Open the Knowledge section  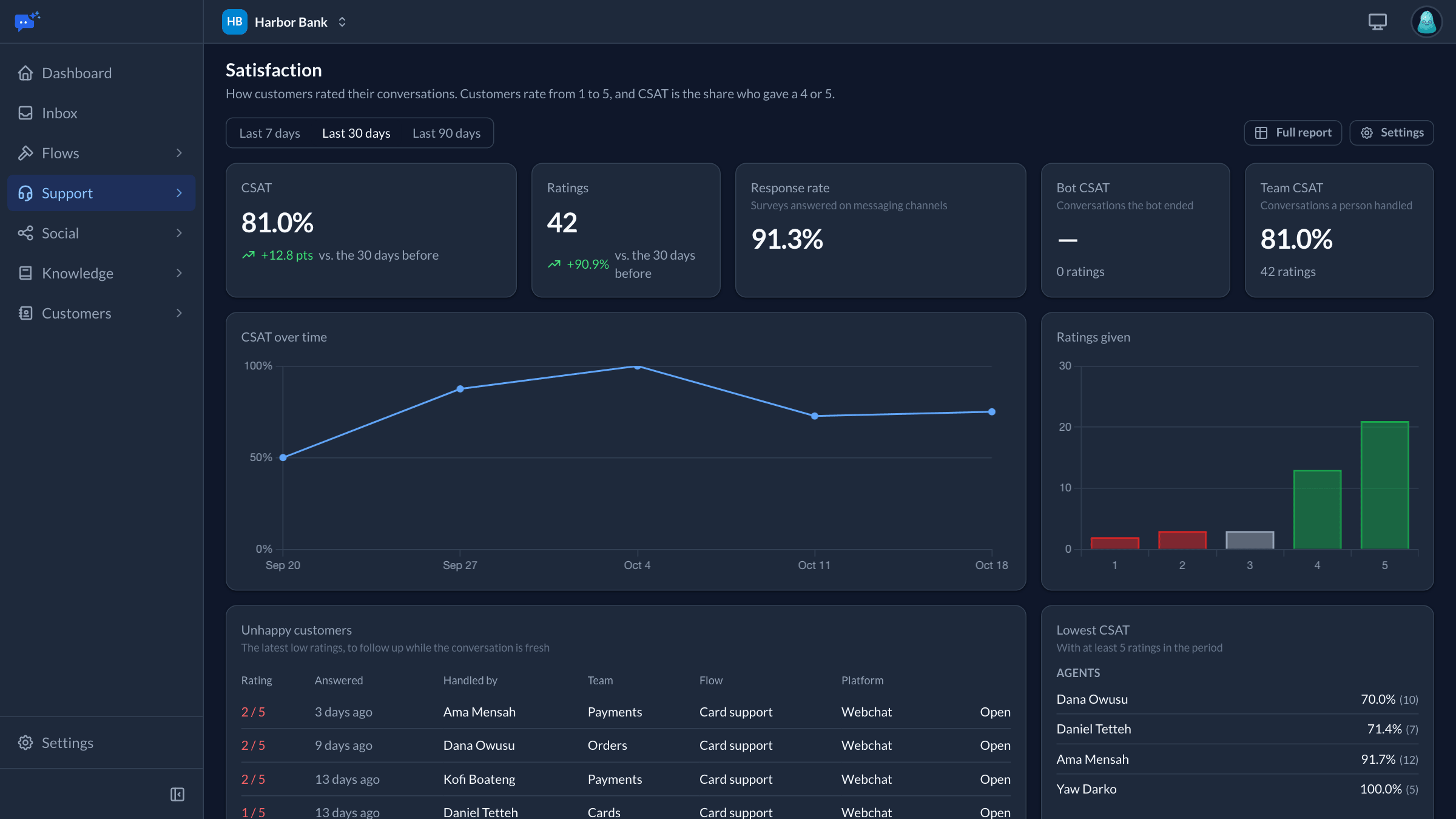tap(101, 274)
